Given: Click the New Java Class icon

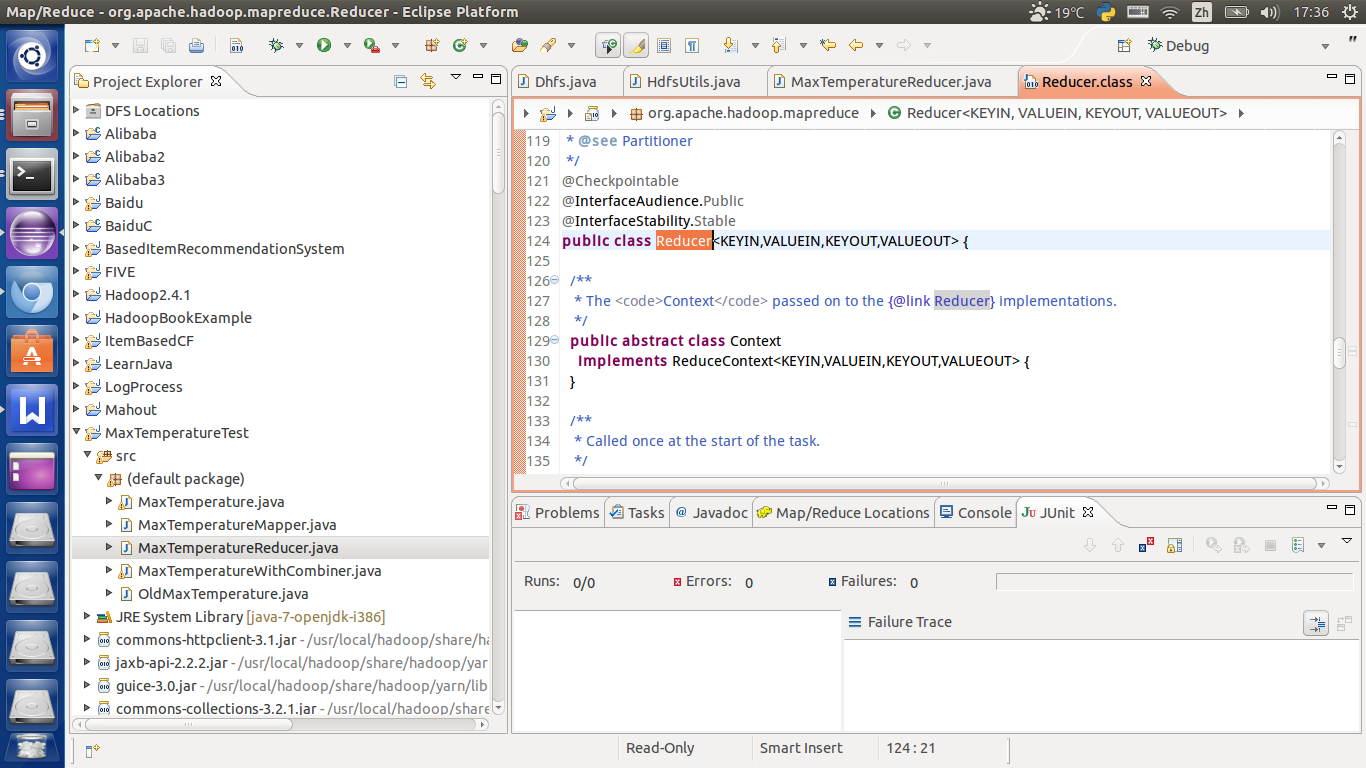Looking at the screenshot, I should (460, 46).
